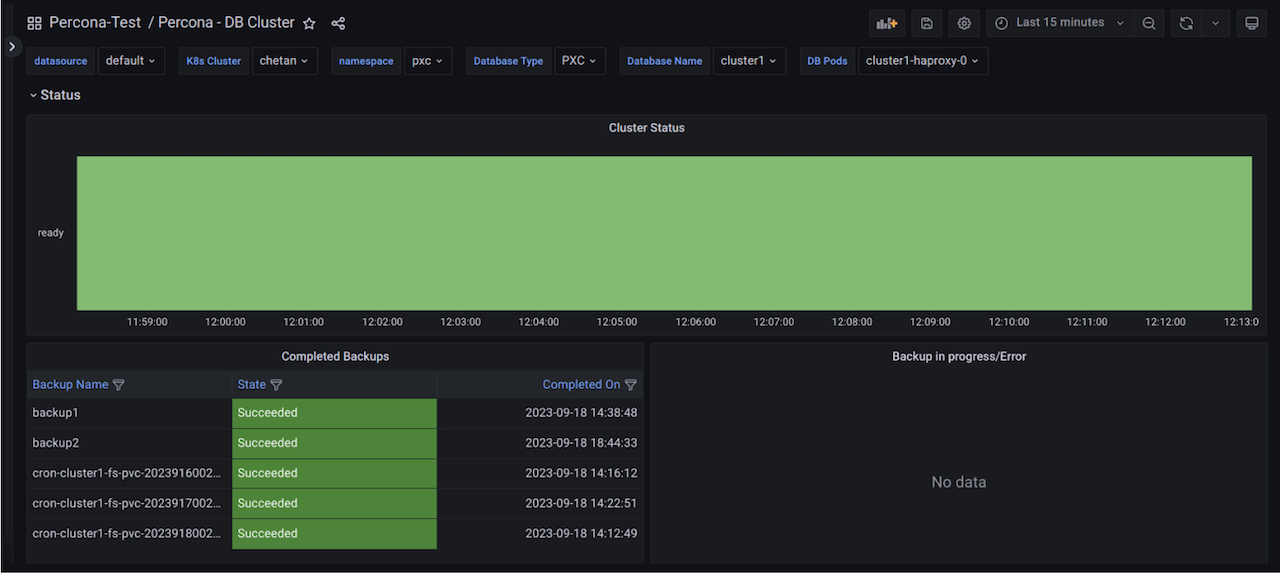1280x573 pixels.
Task: Click the Cluster Status panel title
Action: pyautogui.click(x=646, y=128)
